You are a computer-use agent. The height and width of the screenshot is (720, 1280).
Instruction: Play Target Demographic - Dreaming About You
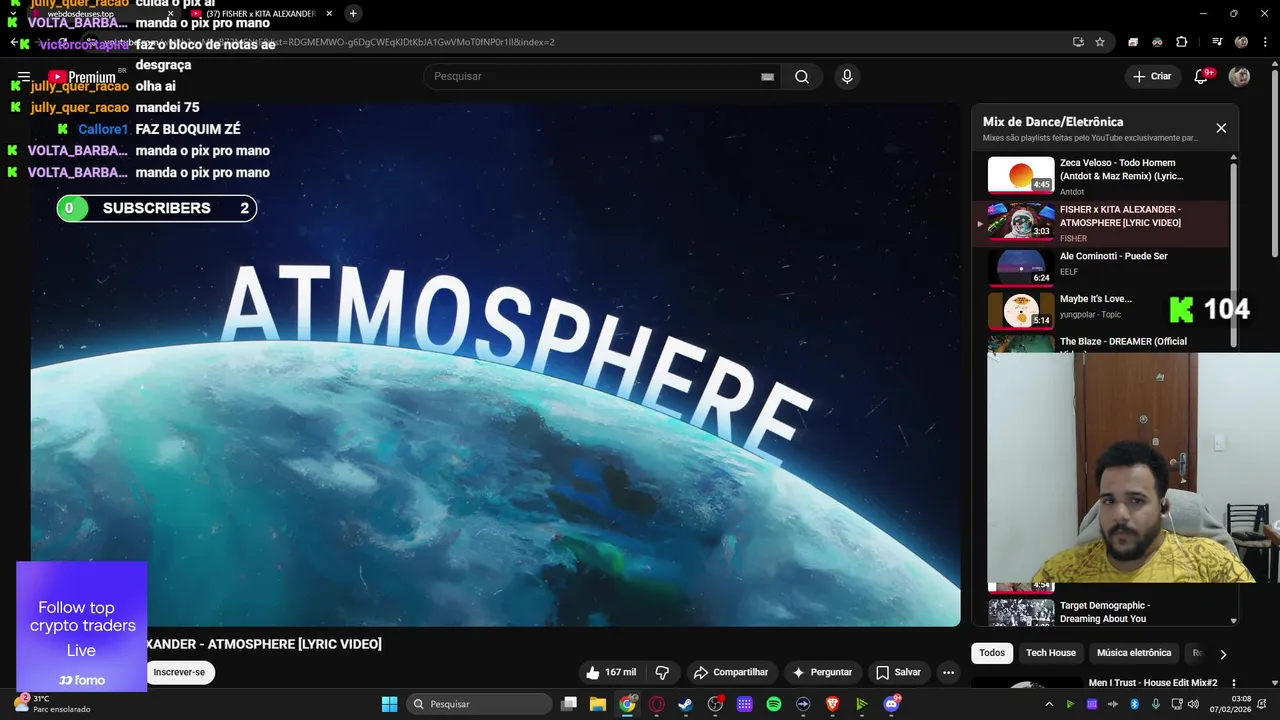(x=1103, y=611)
